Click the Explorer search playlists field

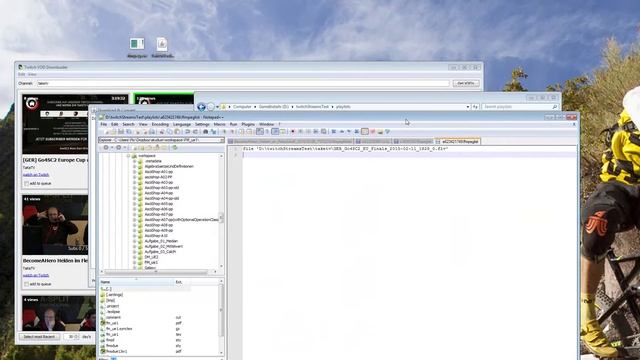519,107
